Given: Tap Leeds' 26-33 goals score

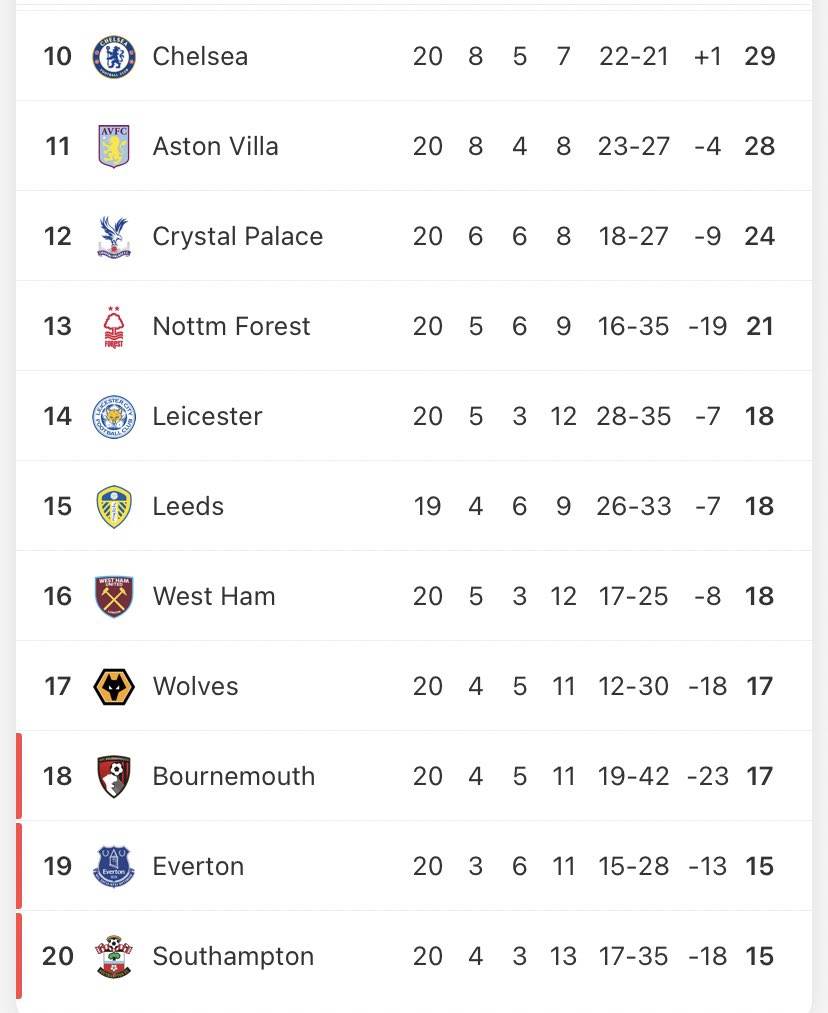Looking at the screenshot, I should click(634, 506).
